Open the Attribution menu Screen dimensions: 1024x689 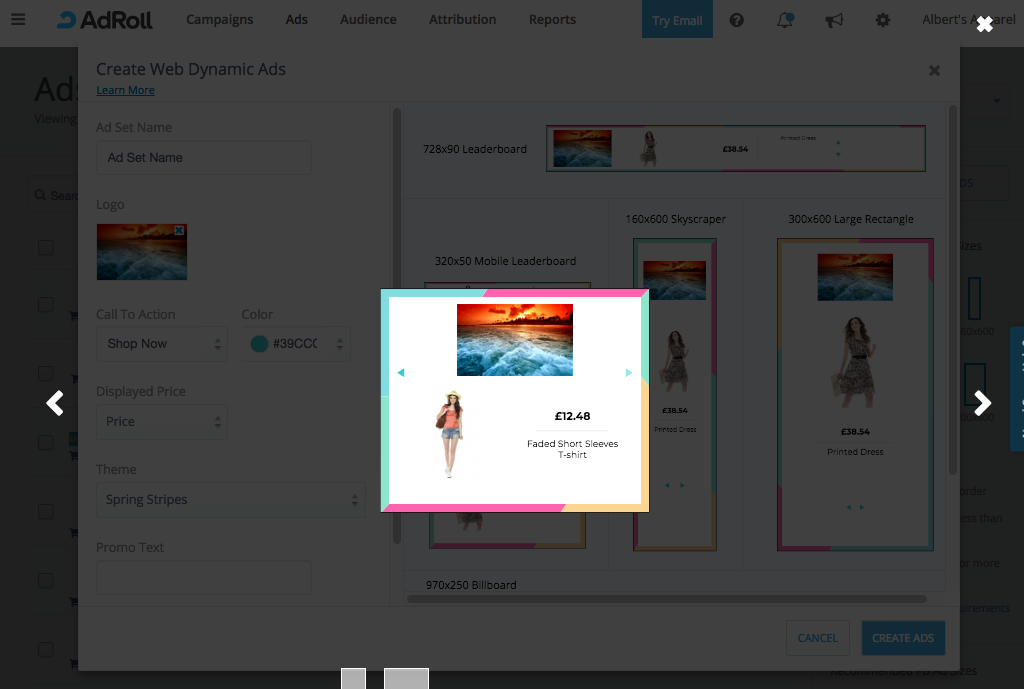point(462,20)
